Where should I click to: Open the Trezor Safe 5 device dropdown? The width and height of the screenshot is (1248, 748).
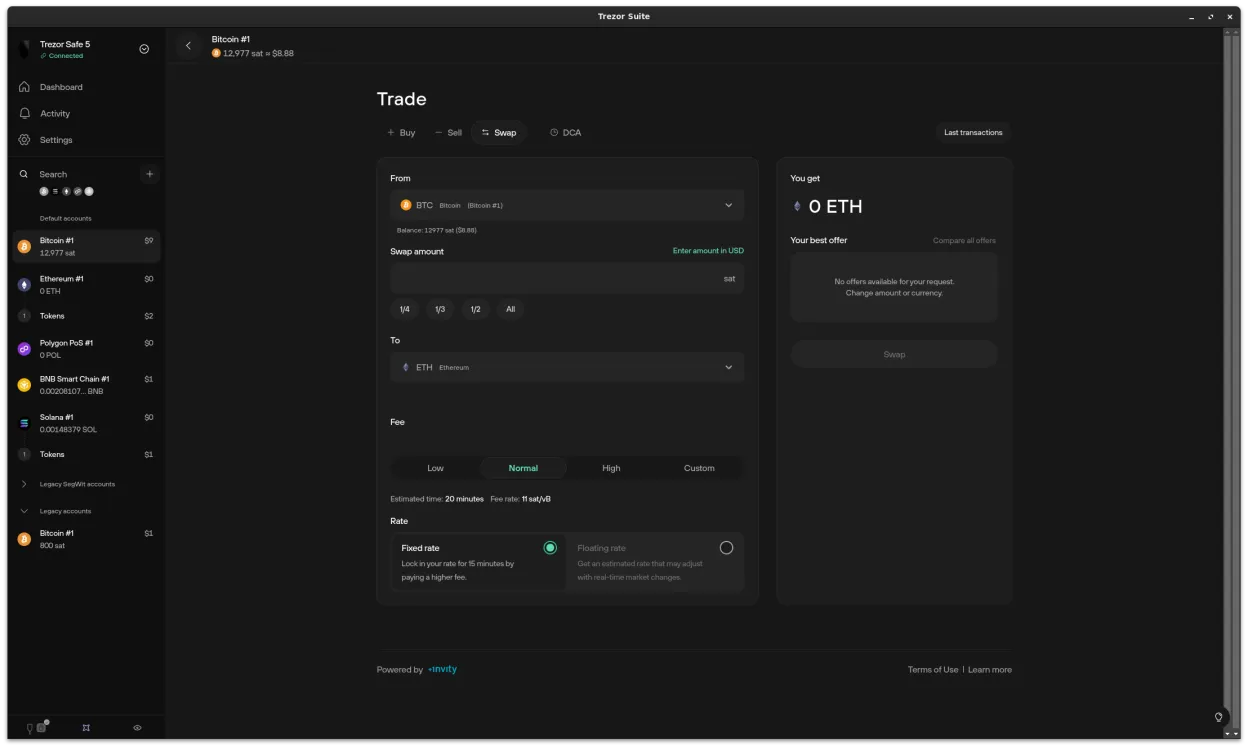click(x=143, y=48)
